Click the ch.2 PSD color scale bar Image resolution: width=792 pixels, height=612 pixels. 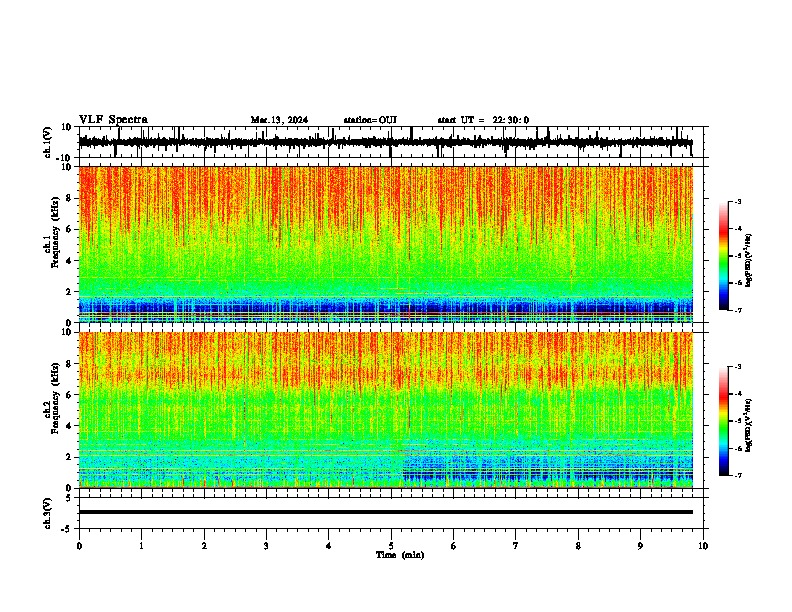click(724, 421)
